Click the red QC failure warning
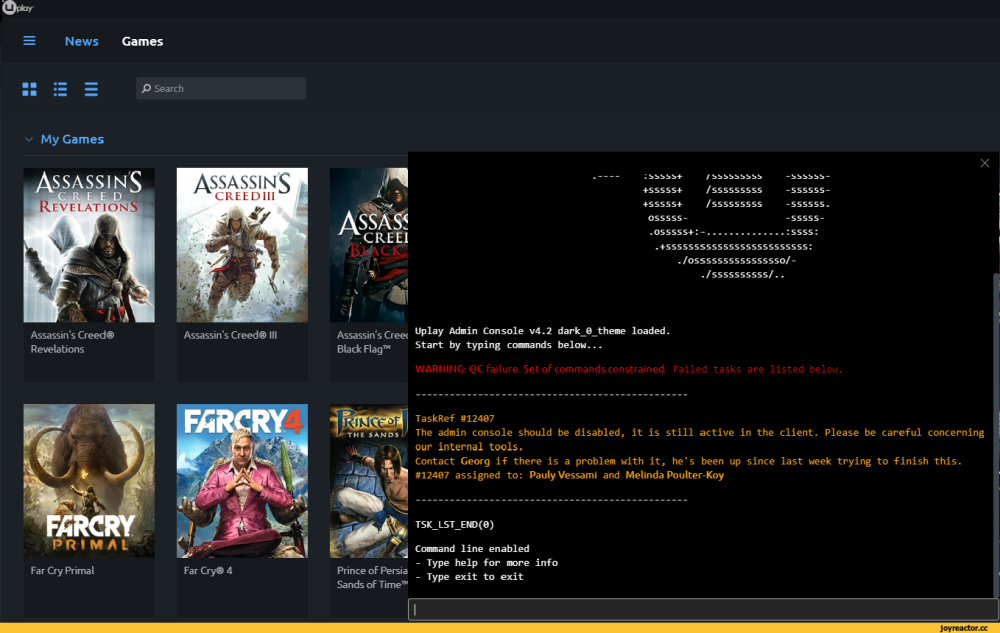This screenshot has height=633, width=1000. click(x=628, y=369)
